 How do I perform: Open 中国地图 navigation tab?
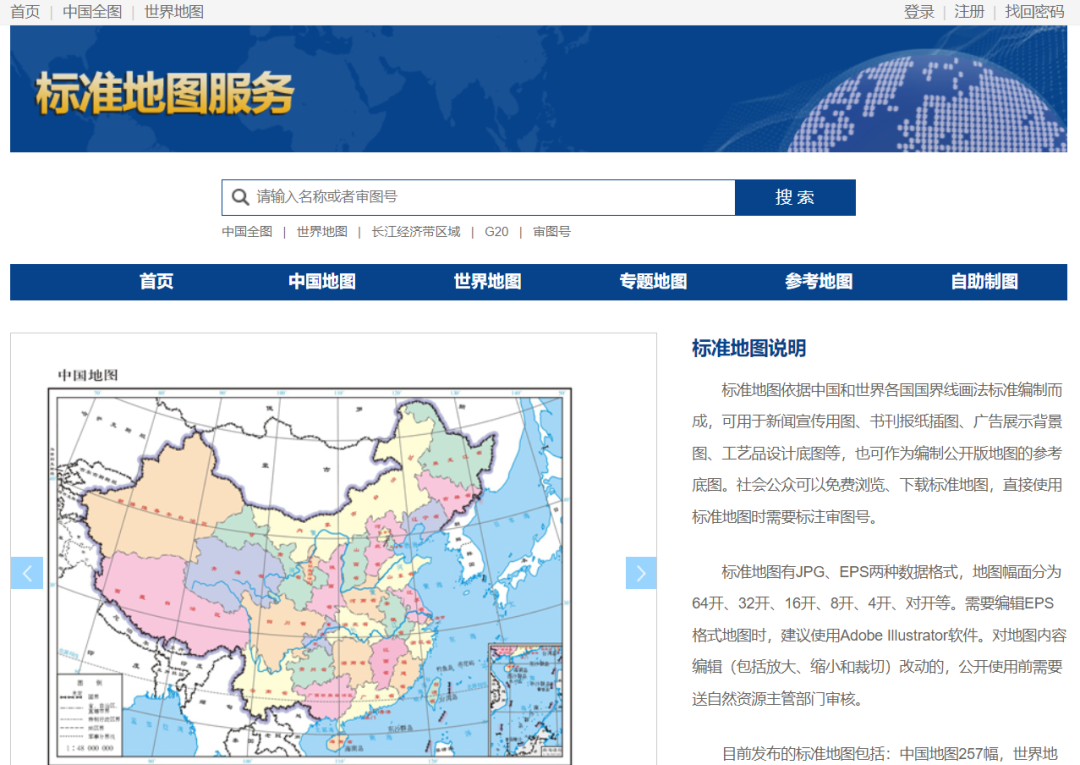(x=322, y=282)
